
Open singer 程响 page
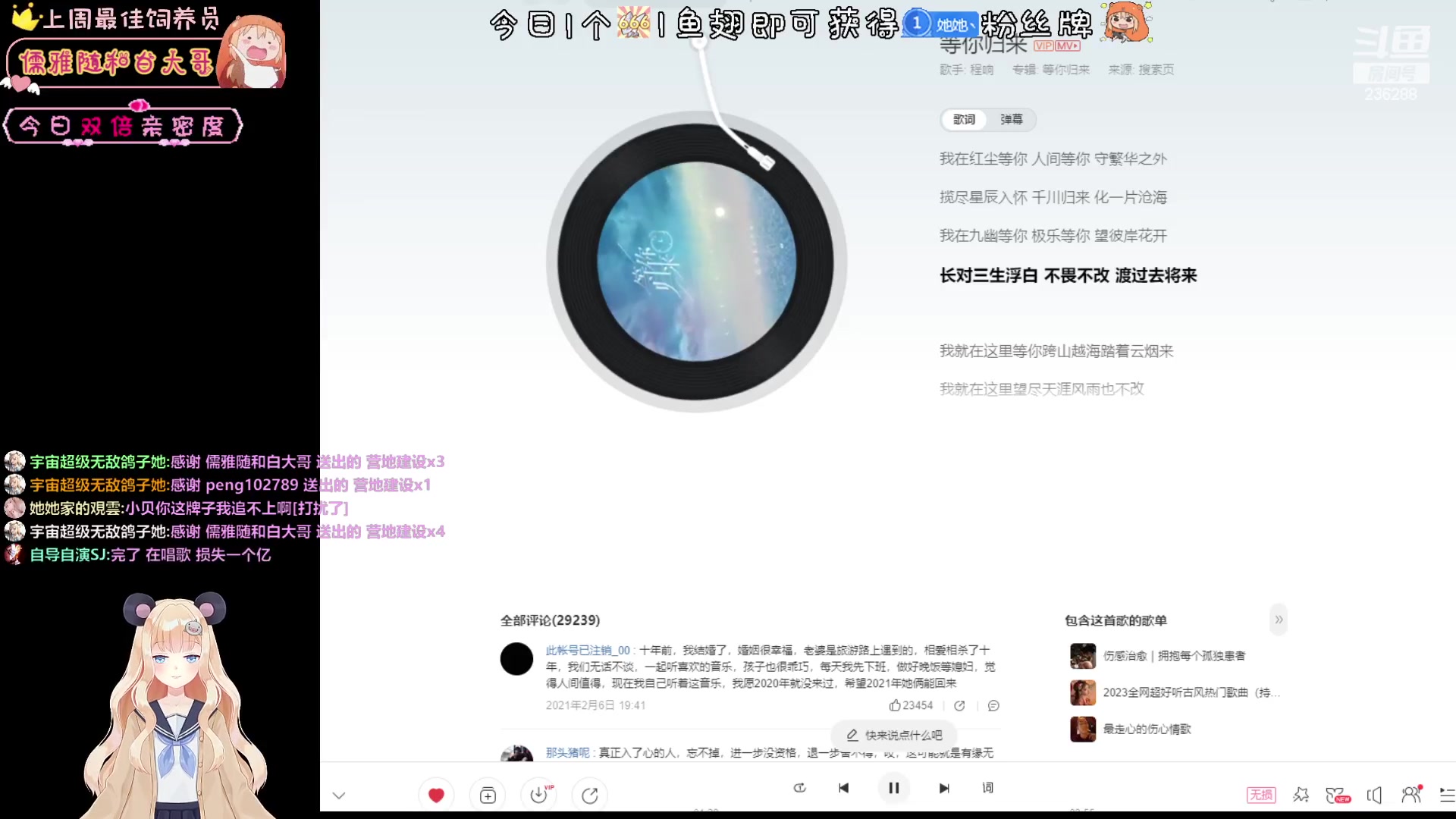pos(981,70)
